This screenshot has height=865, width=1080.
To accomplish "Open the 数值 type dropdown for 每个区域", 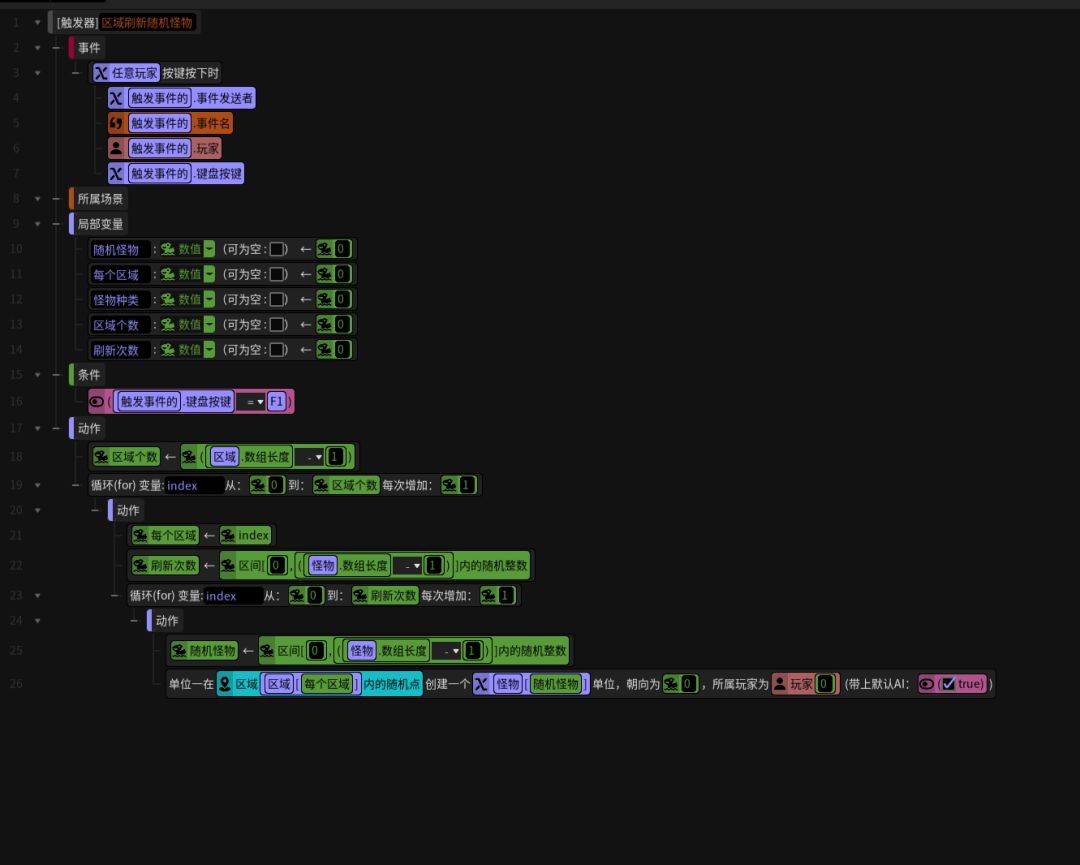I will 209,274.
